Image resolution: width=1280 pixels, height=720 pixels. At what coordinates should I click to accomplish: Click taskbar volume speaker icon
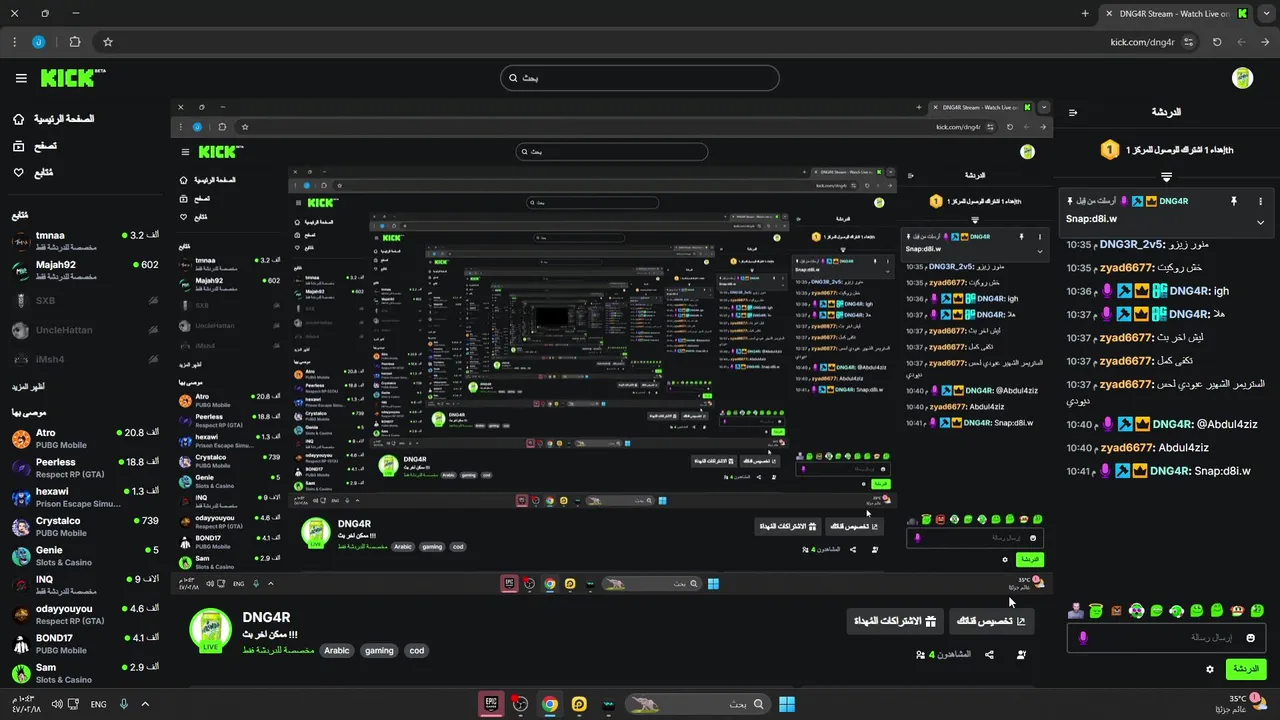pyautogui.click(x=57, y=704)
